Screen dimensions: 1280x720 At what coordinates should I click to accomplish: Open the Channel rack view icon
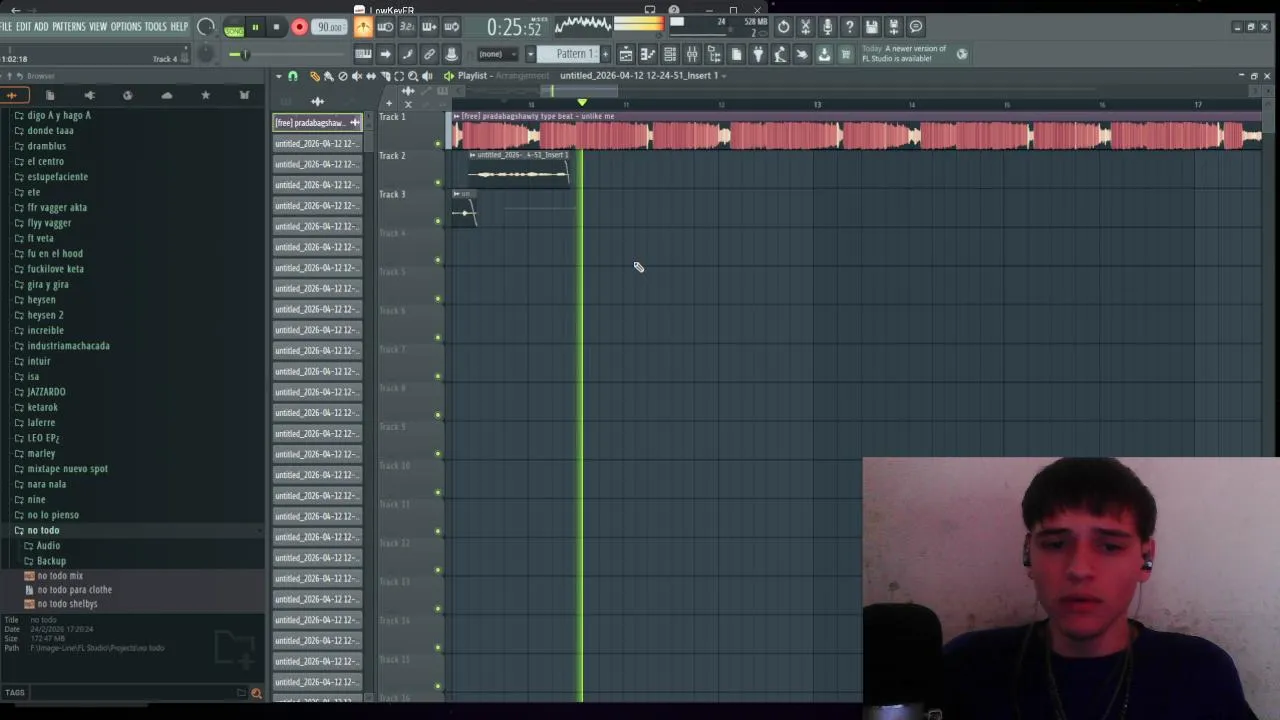(670, 54)
